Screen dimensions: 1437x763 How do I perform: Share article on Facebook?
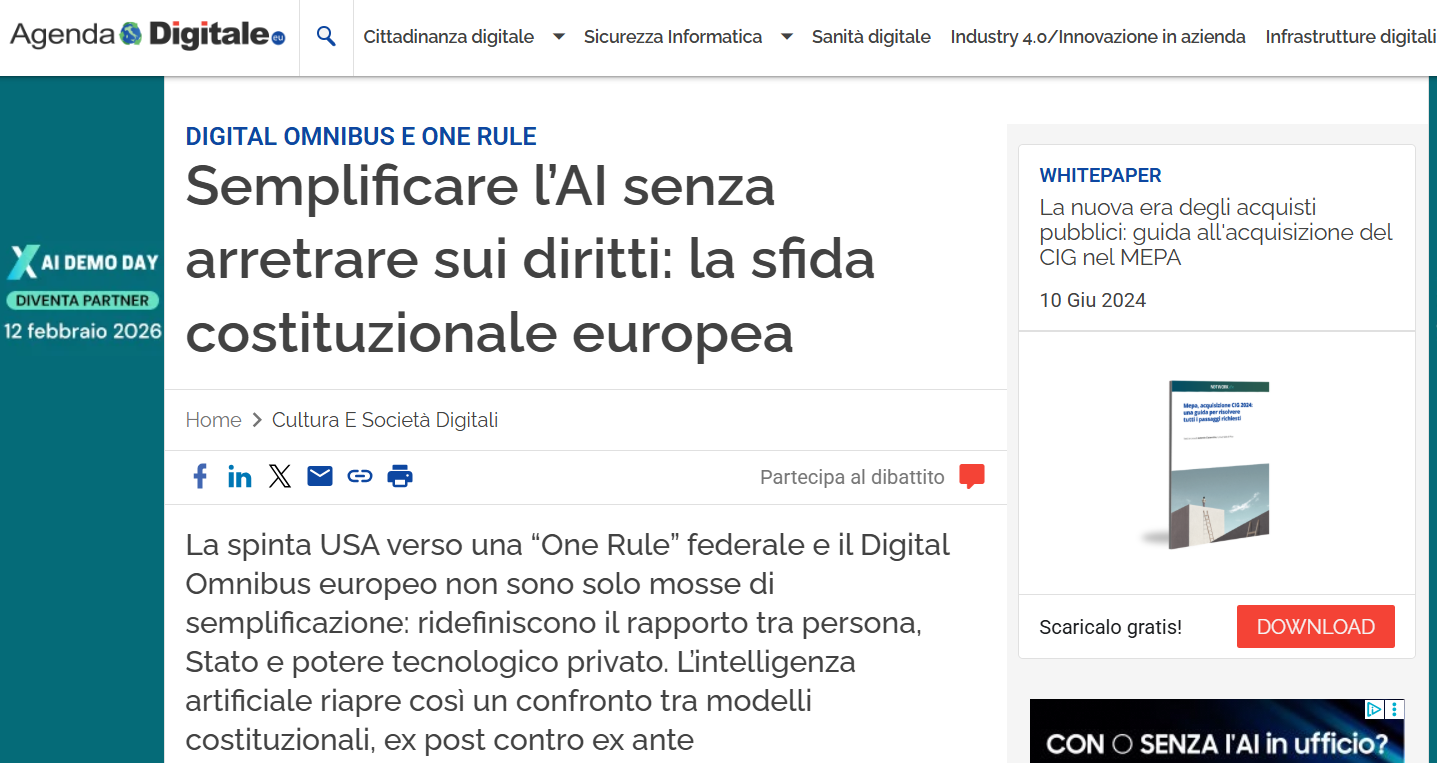(200, 477)
